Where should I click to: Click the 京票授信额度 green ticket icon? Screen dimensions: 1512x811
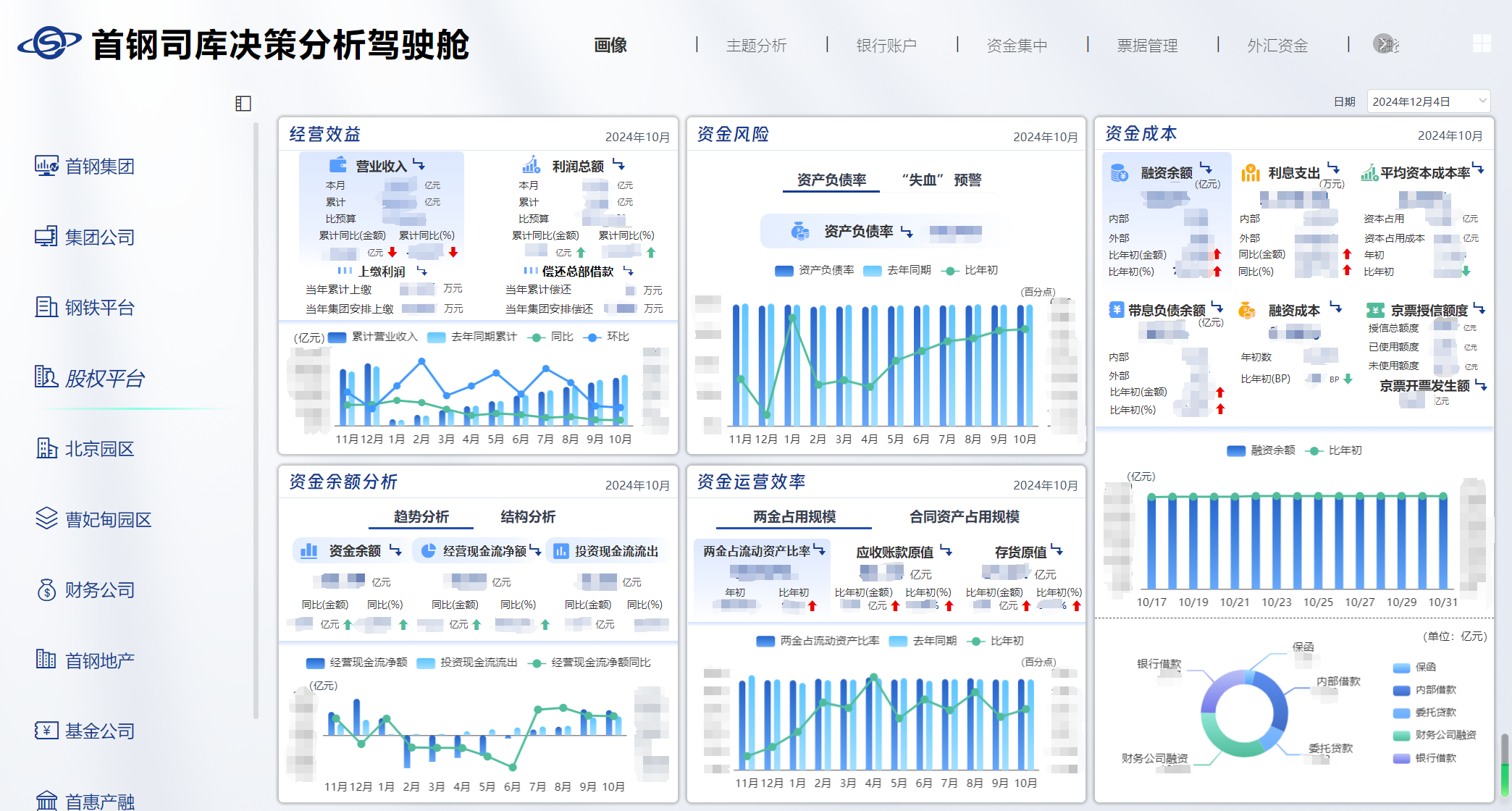pyautogui.click(x=1375, y=310)
